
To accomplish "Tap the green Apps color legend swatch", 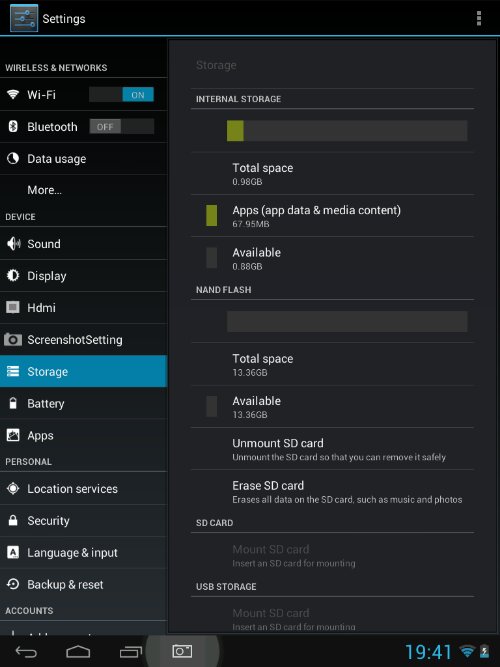I will click(x=211, y=215).
